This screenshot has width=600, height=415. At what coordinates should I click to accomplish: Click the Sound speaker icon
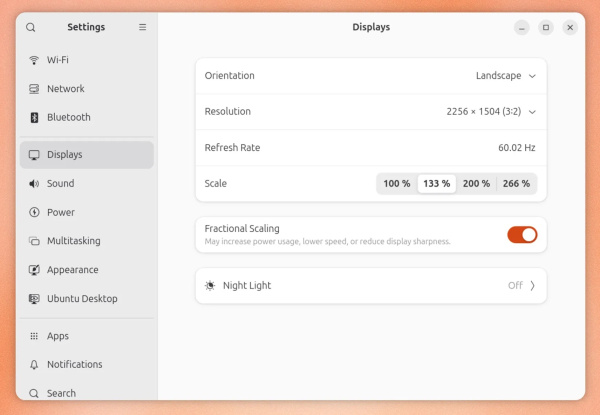click(34, 184)
